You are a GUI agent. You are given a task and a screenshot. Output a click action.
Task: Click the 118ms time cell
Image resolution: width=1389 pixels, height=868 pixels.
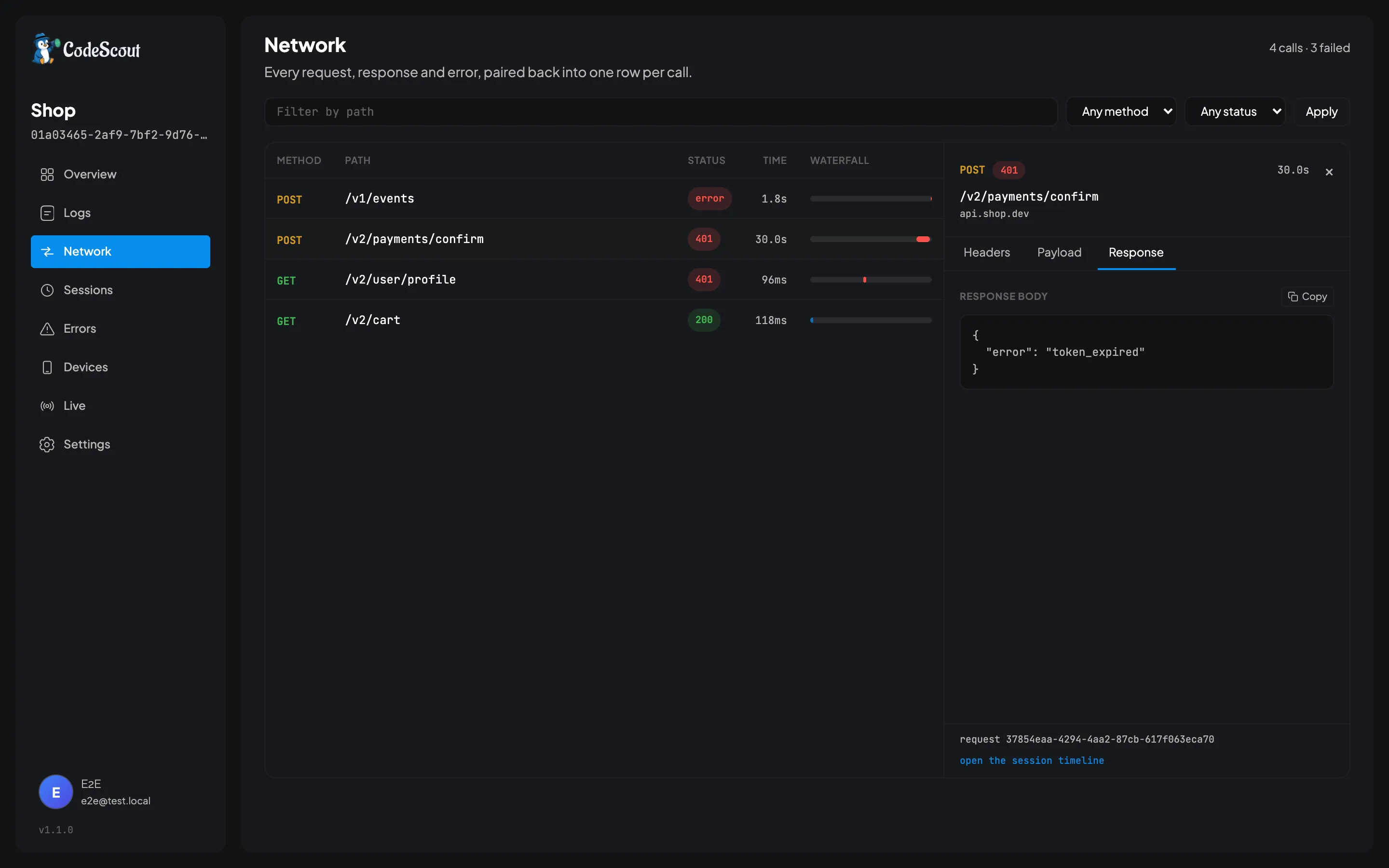[x=770, y=320]
